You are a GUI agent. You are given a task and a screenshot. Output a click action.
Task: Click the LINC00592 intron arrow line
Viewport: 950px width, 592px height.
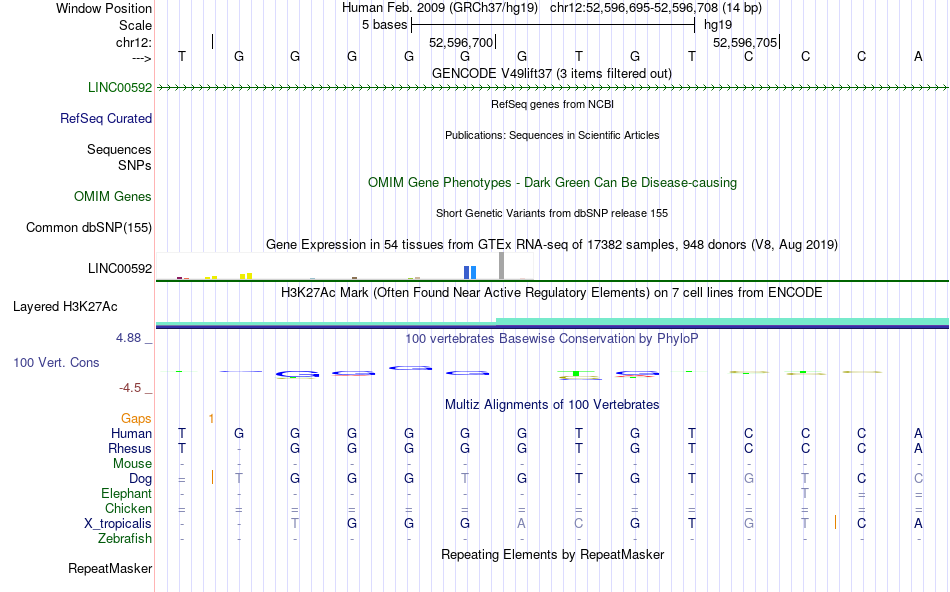552,88
